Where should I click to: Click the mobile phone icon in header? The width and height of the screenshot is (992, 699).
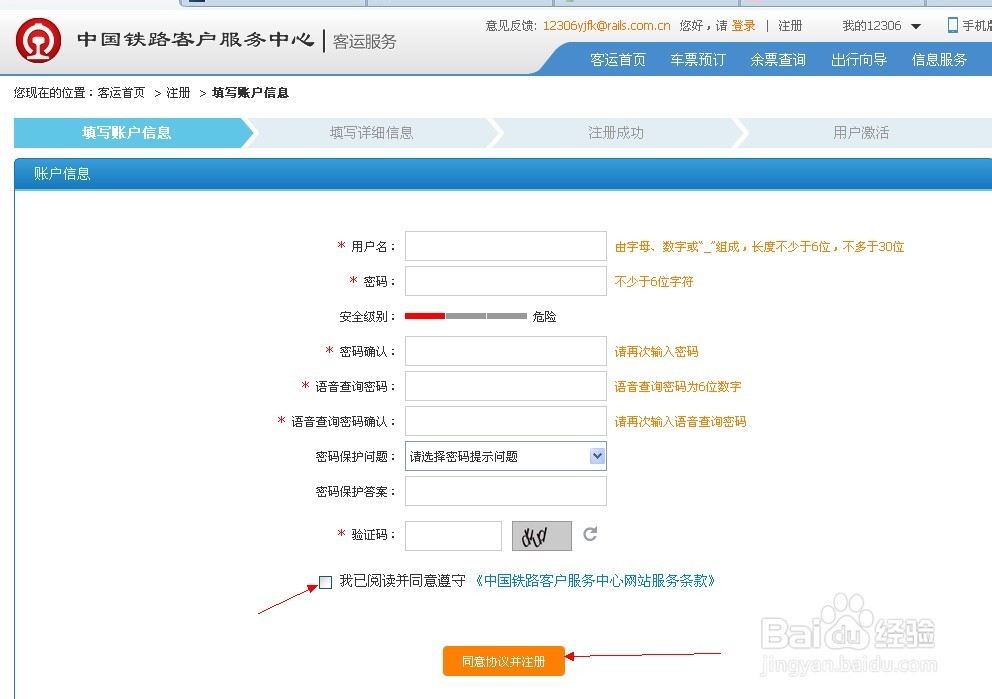pos(952,25)
